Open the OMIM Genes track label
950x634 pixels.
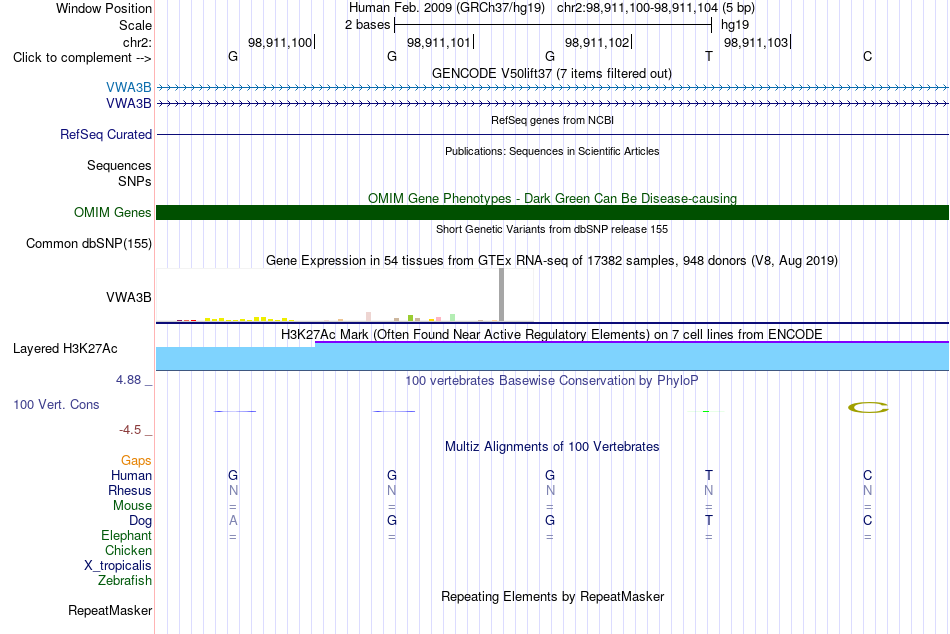(112, 213)
